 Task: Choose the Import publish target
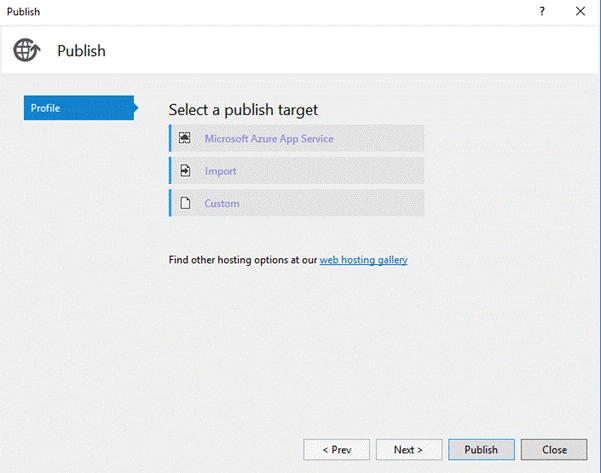296,171
